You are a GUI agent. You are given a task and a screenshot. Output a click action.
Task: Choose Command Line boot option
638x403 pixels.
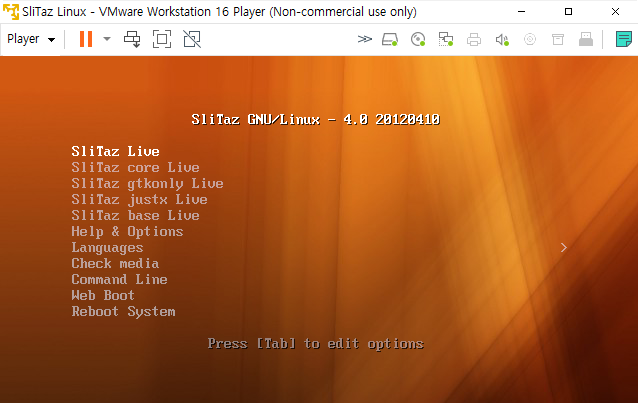(x=120, y=279)
